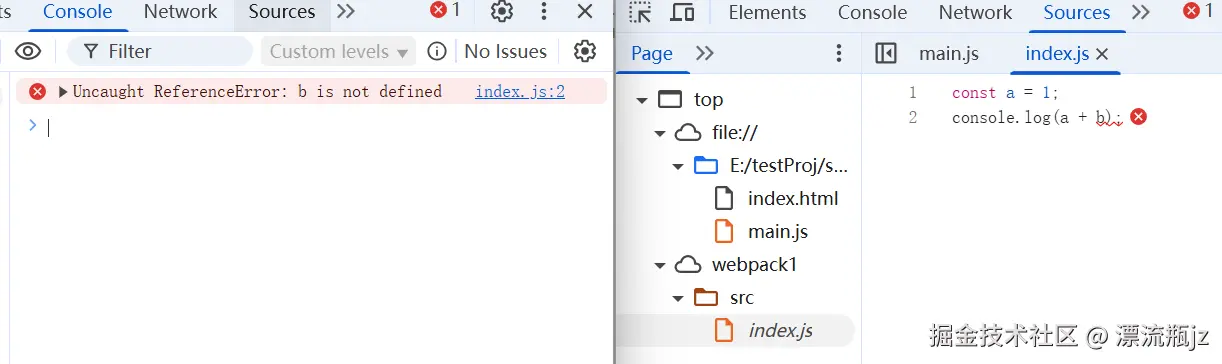Click inline error icon on line 2

[x=1138, y=117]
